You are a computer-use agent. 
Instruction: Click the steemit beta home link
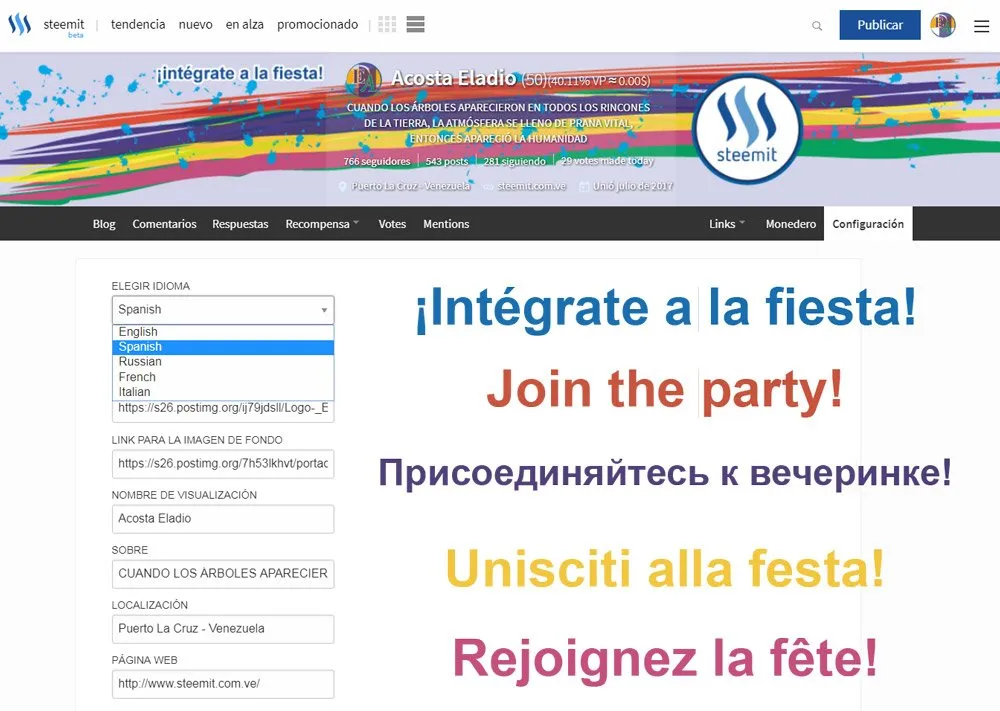pyautogui.click(x=64, y=26)
